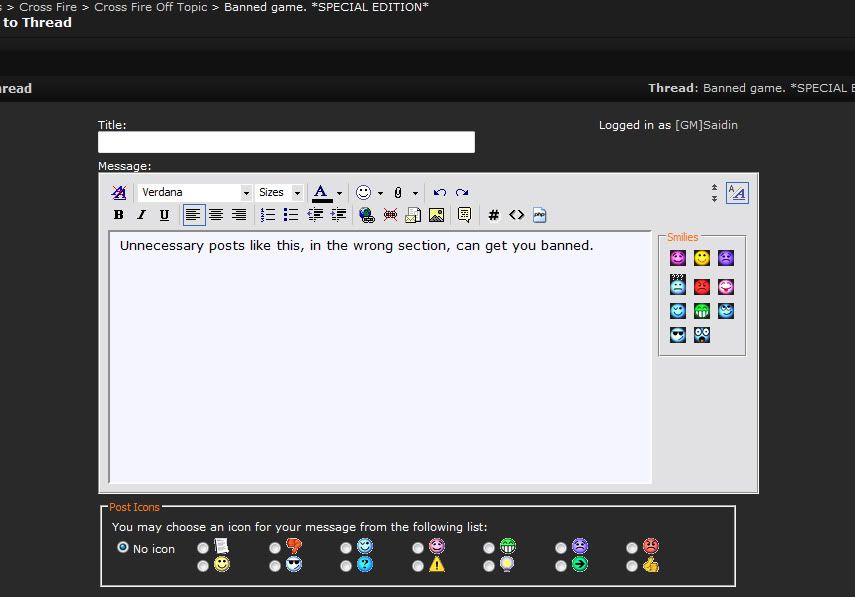Image resolution: width=855 pixels, height=597 pixels.
Task: Expand the Sizes dropdown
Action: [x=297, y=193]
